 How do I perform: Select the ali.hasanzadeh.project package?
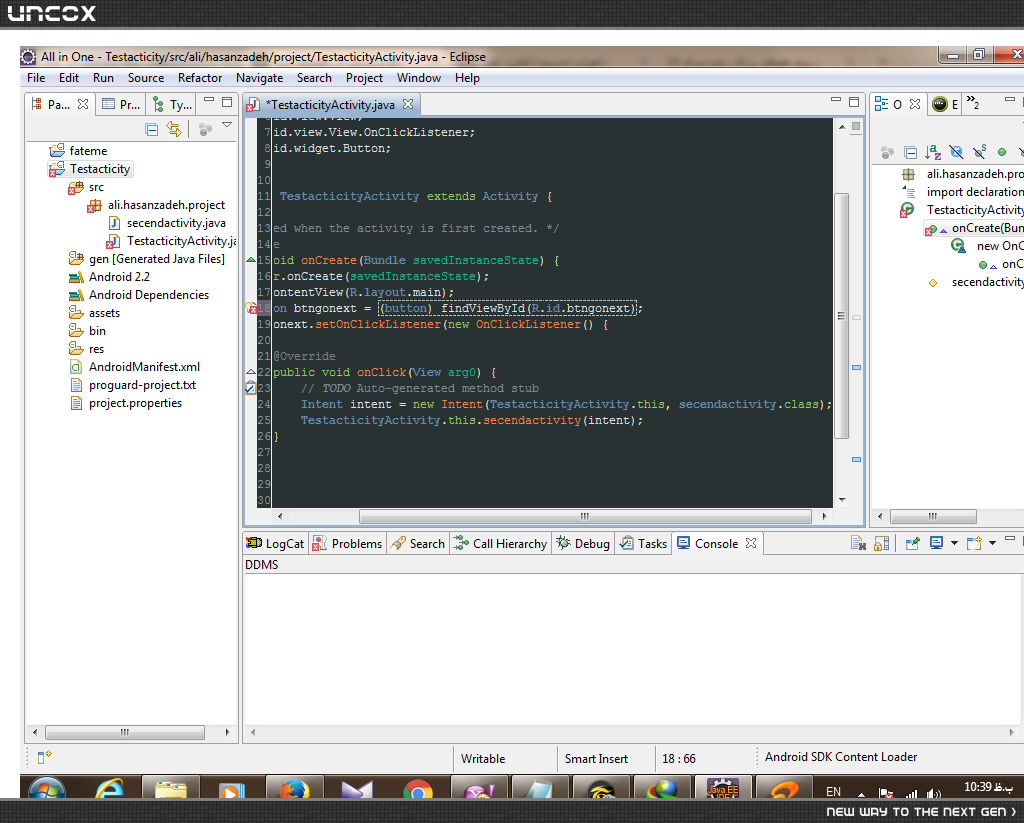tap(167, 205)
